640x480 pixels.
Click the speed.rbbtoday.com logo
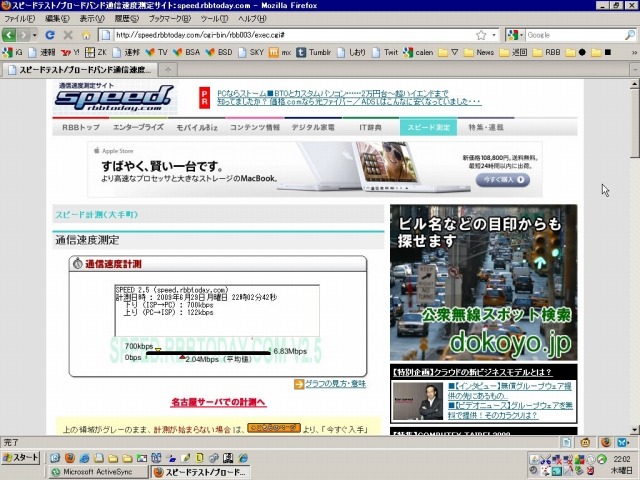point(115,97)
